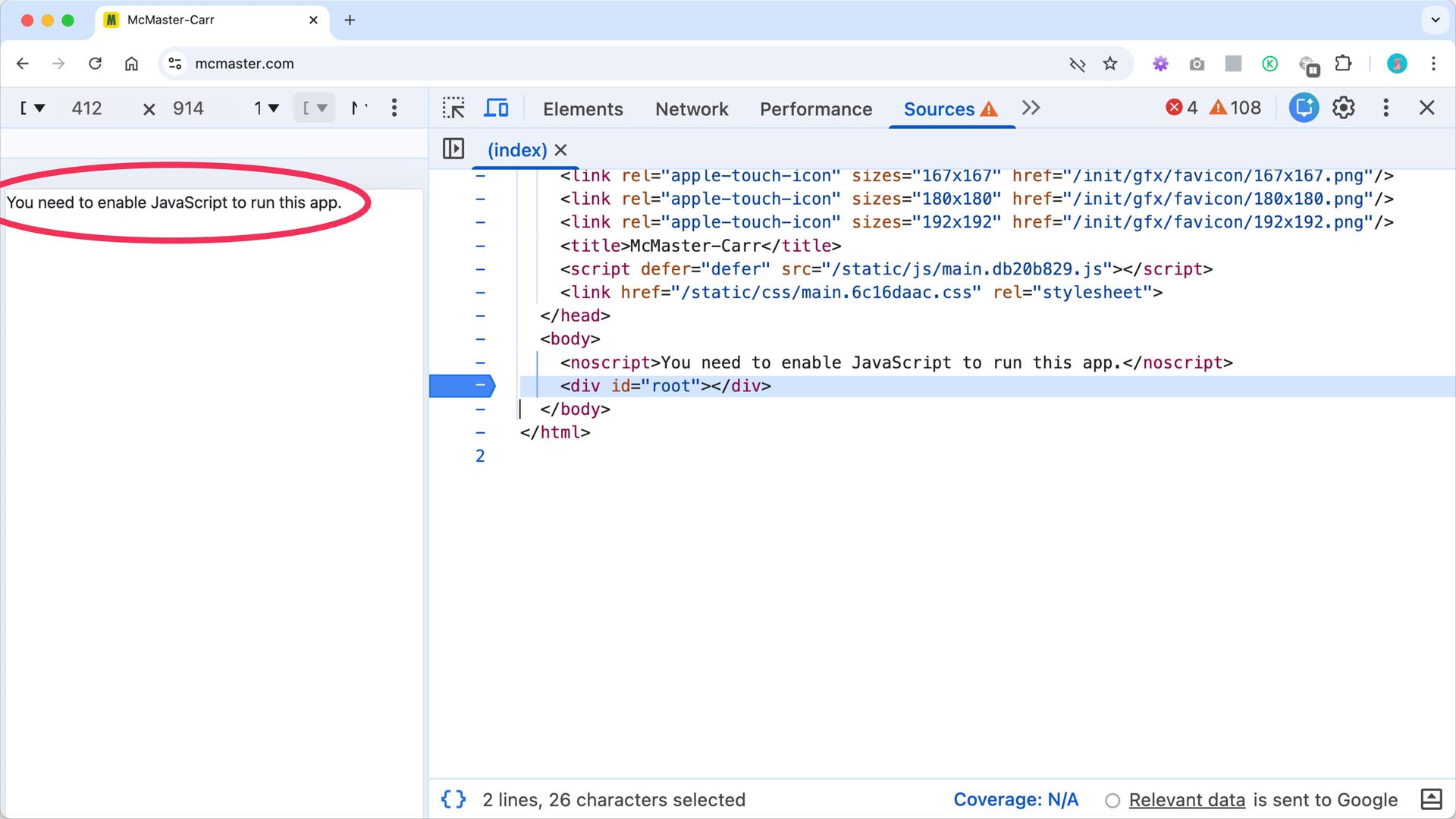Image resolution: width=1456 pixels, height=819 pixels.
Task: Toggle the drawer icon in status bar
Action: (1431, 799)
